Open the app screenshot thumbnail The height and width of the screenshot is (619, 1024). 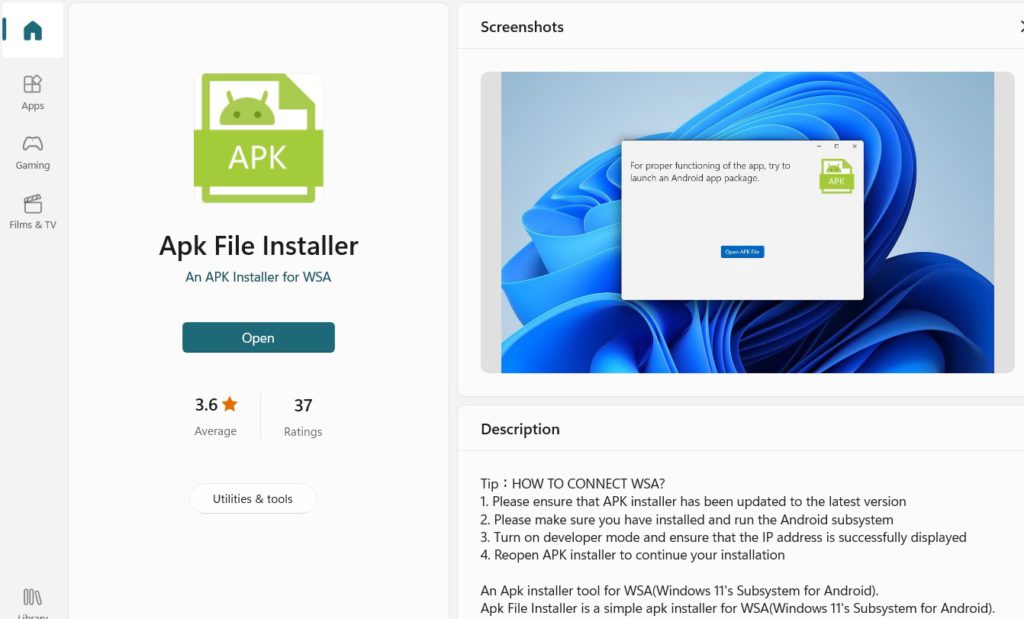point(747,222)
